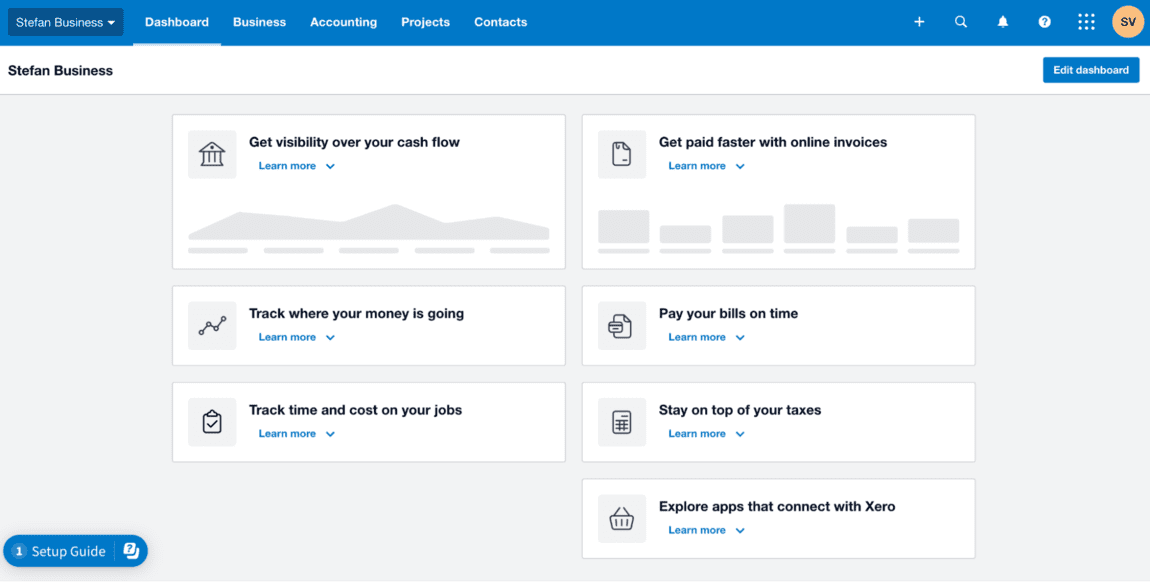Click the plus create-new icon
The width and height of the screenshot is (1150, 582).
919,22
